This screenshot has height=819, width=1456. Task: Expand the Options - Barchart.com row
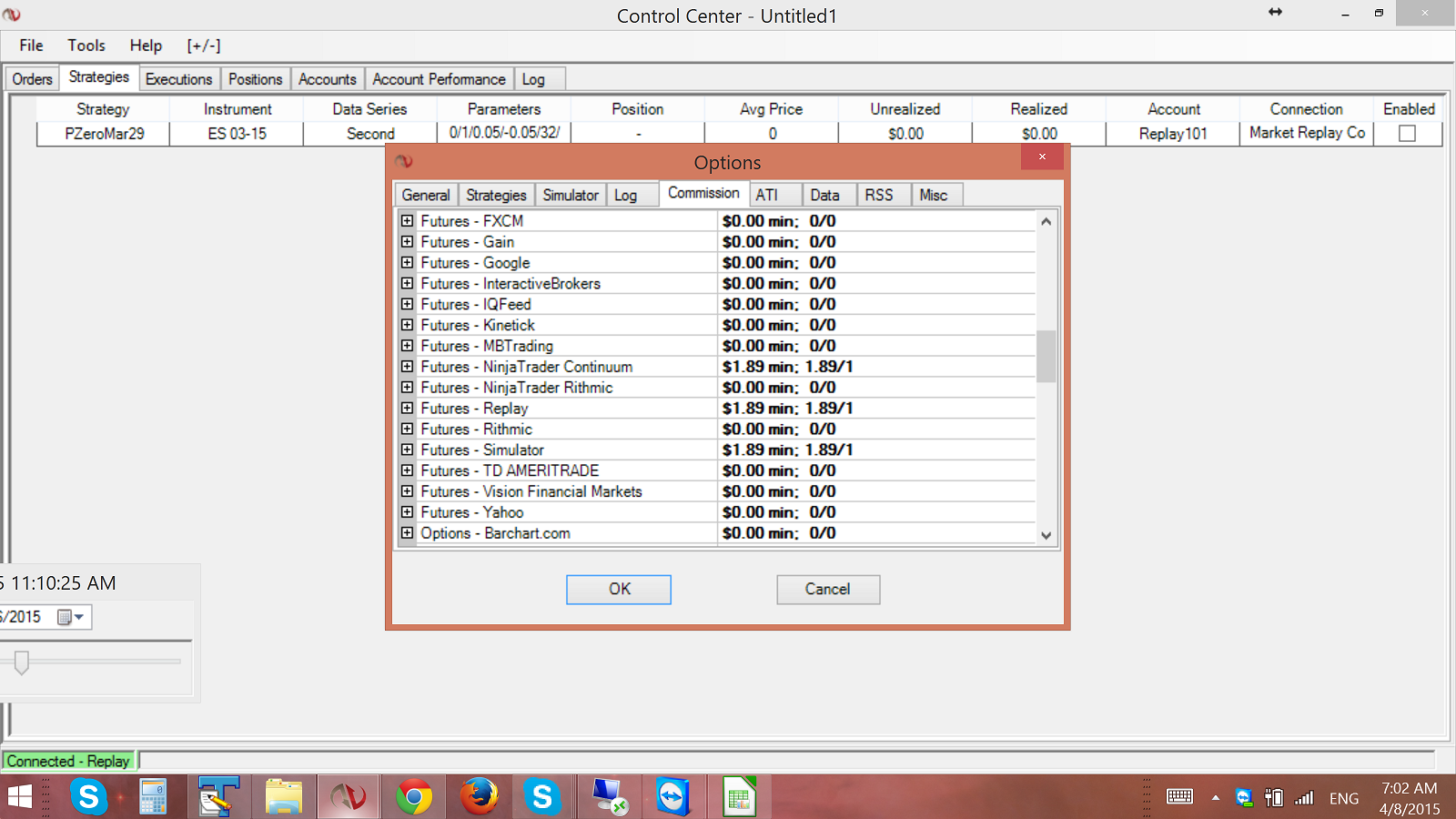pos(407,533)
